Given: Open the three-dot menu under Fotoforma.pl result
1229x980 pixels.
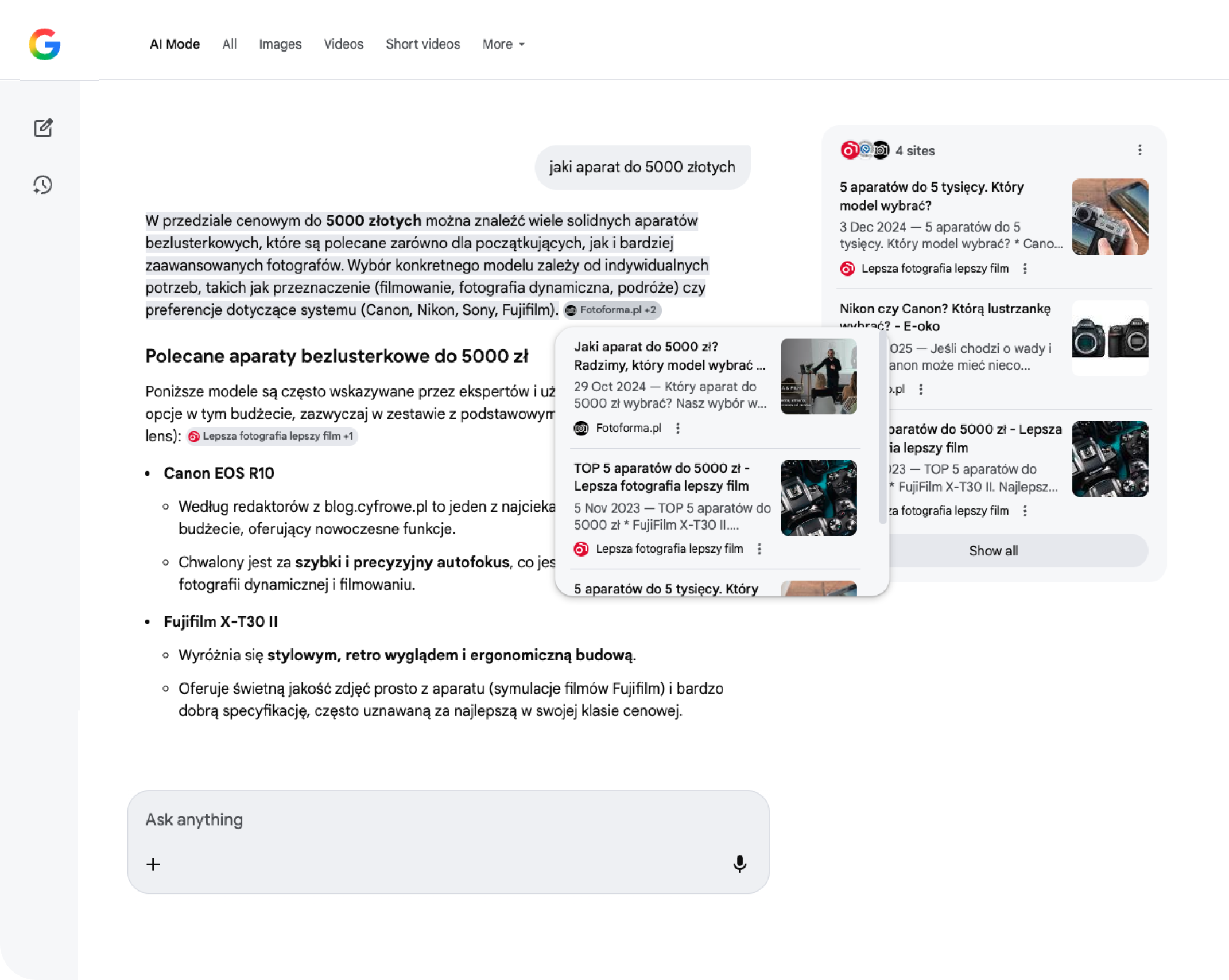Looking at the screenshot, I should pyautogui.click(x=678, y=428).
